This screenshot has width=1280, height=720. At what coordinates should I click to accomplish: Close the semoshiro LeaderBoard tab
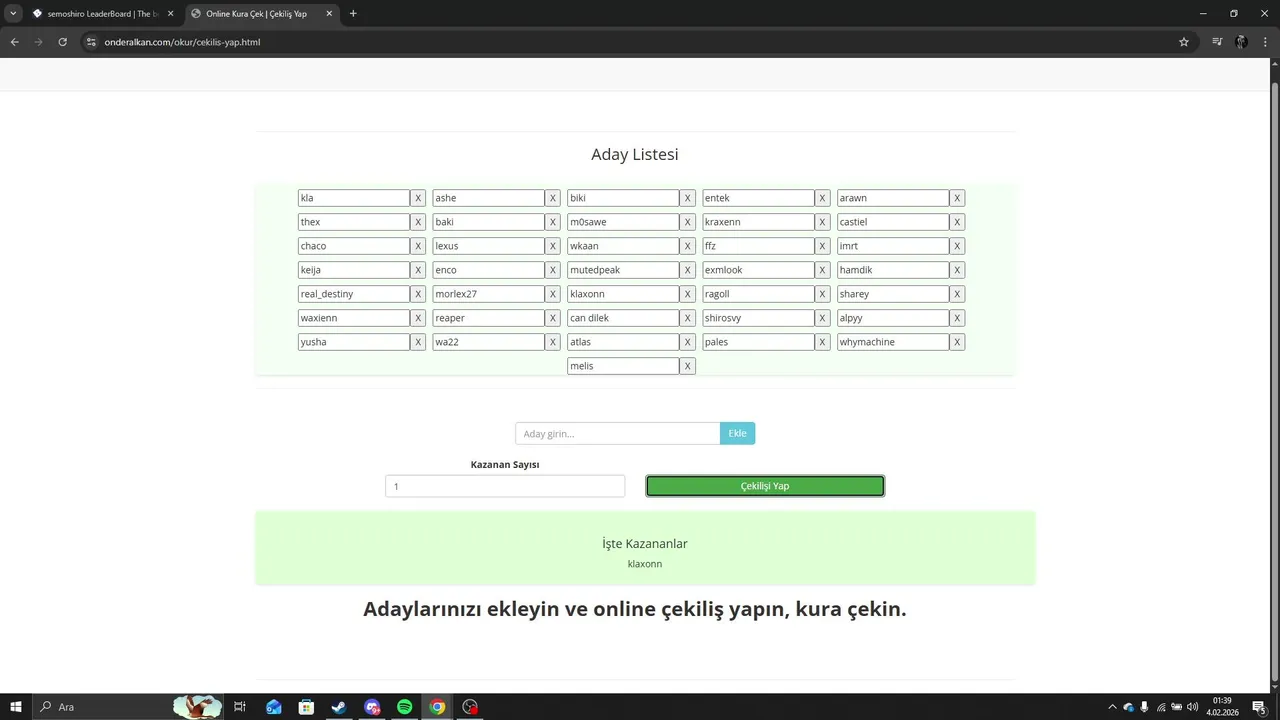(170, 14)
